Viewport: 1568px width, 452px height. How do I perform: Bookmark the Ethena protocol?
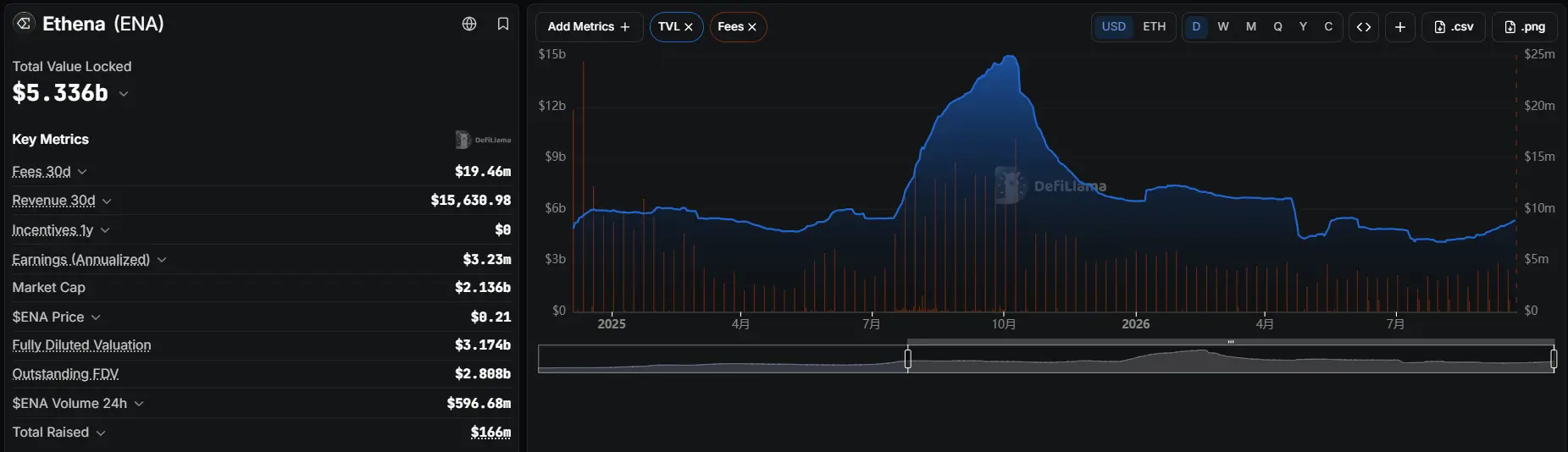pyautogui.click(x=503, y=24)
